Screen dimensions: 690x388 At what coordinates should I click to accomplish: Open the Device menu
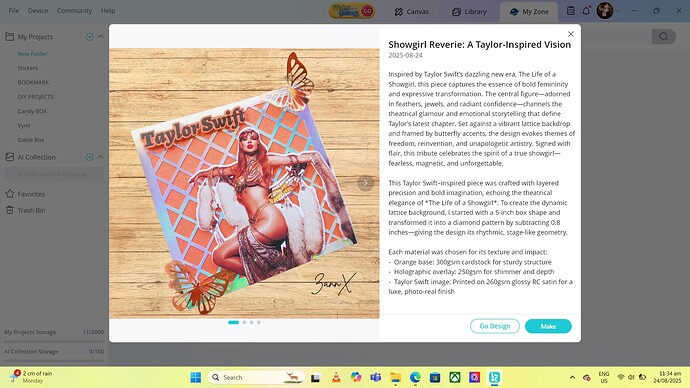(x=38, y=11)
